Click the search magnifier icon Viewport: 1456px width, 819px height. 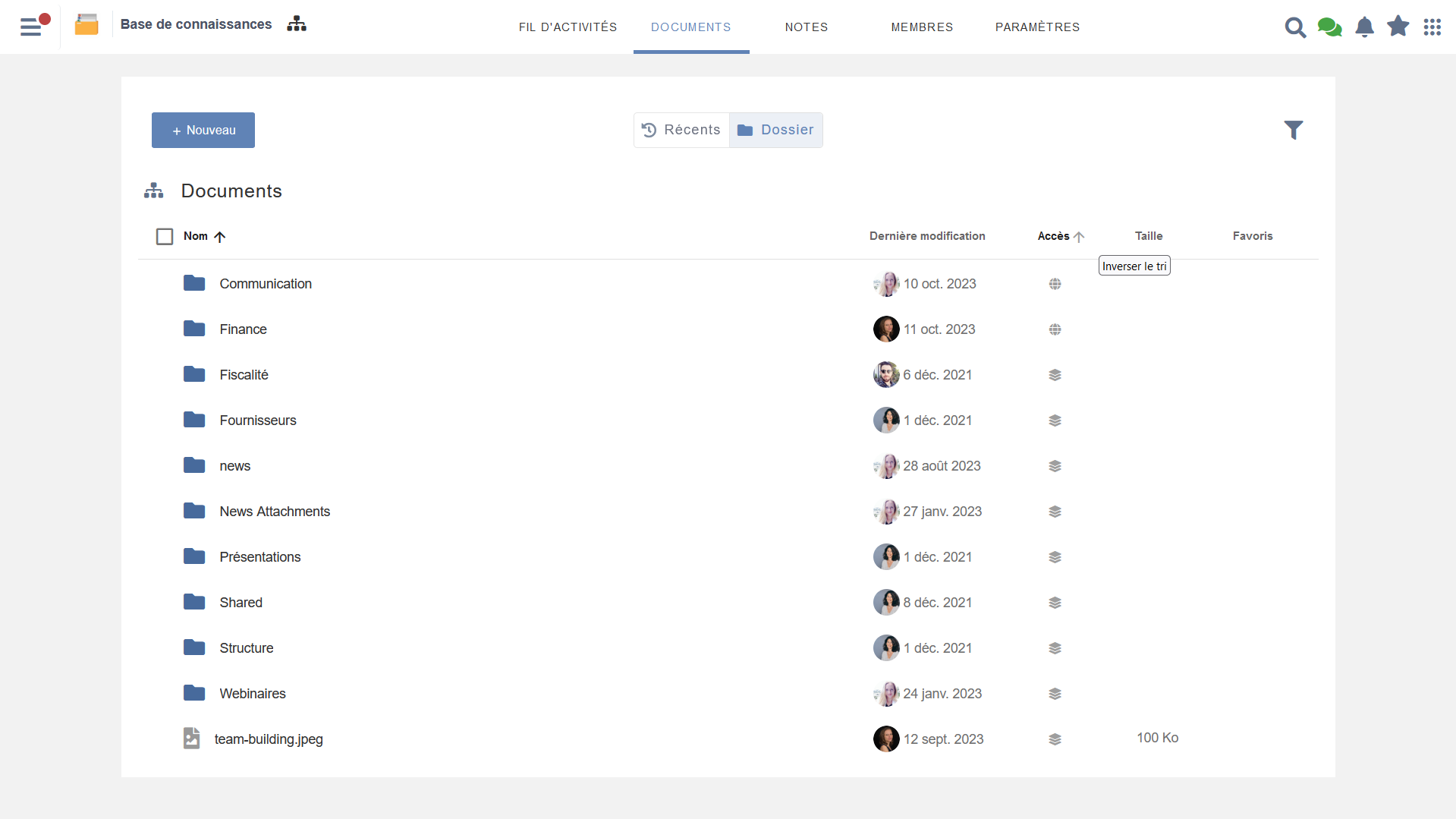click(x=1295, y=27)
